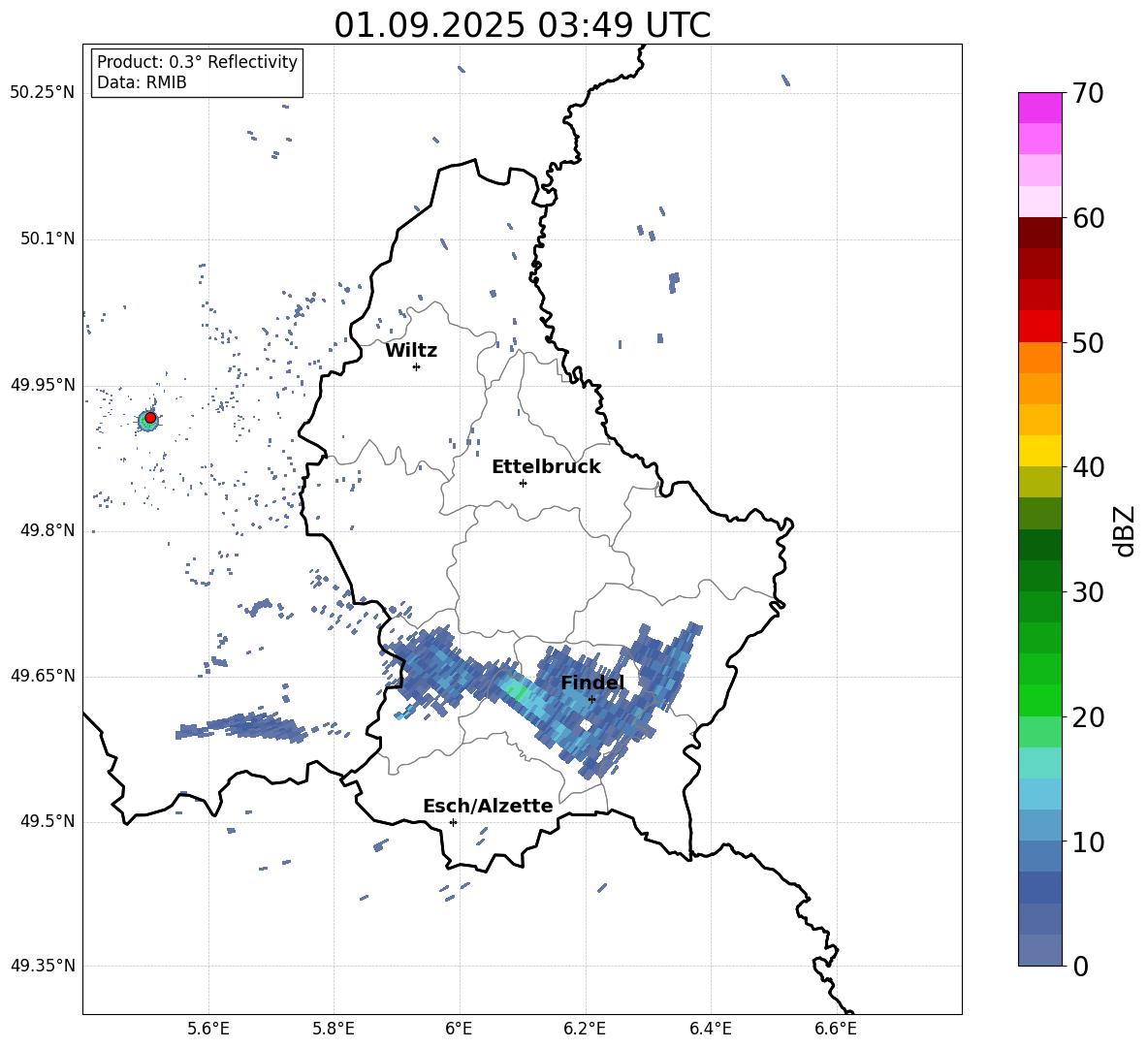Pick the dark maroon colorbar segment below 60
1148x1048 pixels.
(1040, 233)
